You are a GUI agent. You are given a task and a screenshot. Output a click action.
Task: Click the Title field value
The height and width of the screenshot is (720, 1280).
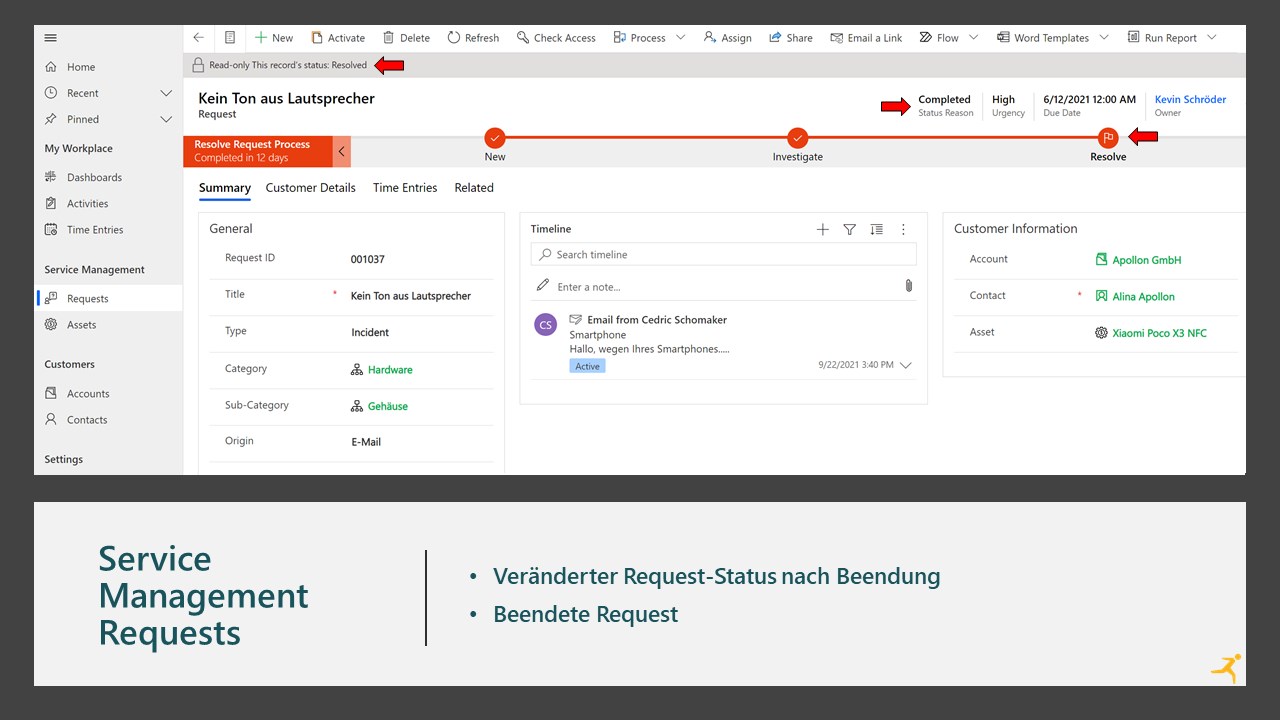point(411,296)
